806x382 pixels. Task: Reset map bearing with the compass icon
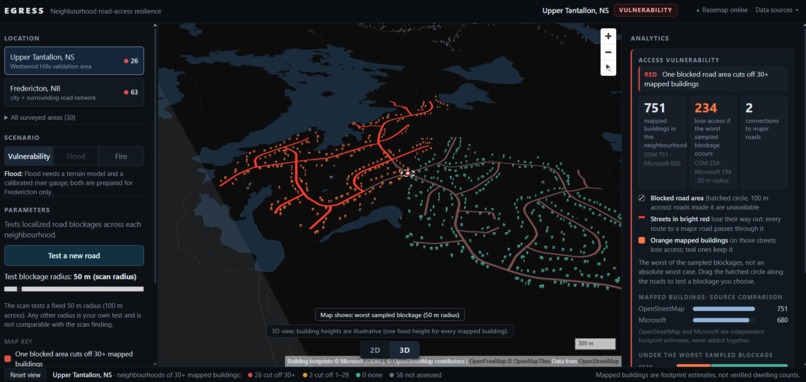pyautogui.click(x=608, y=67)
